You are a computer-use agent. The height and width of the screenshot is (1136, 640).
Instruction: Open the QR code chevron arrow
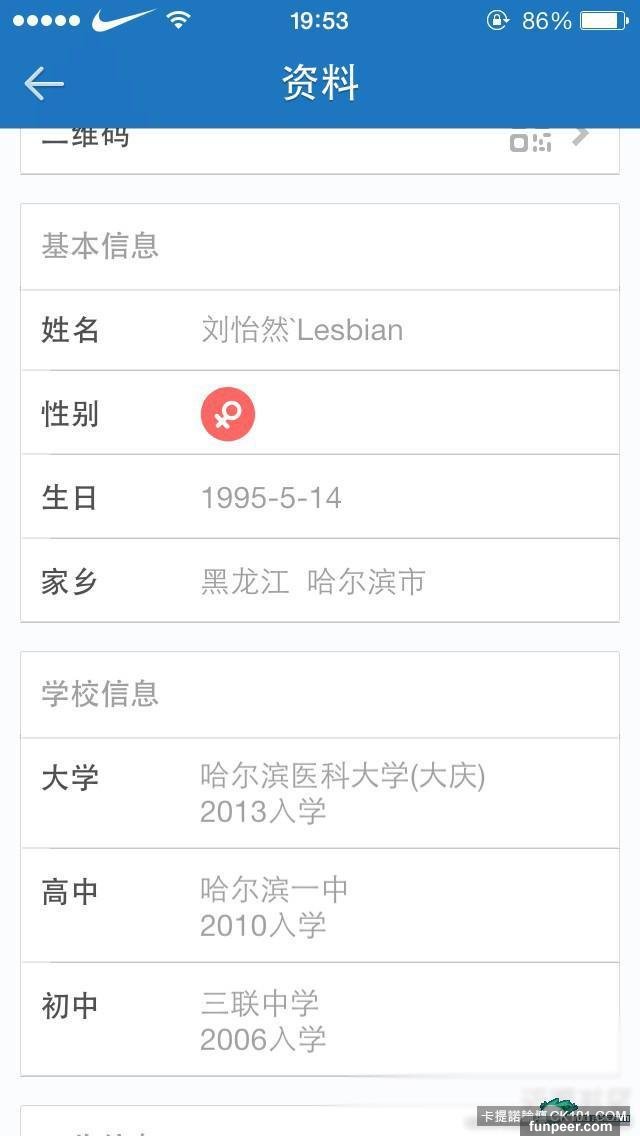[x=581, y=136]
